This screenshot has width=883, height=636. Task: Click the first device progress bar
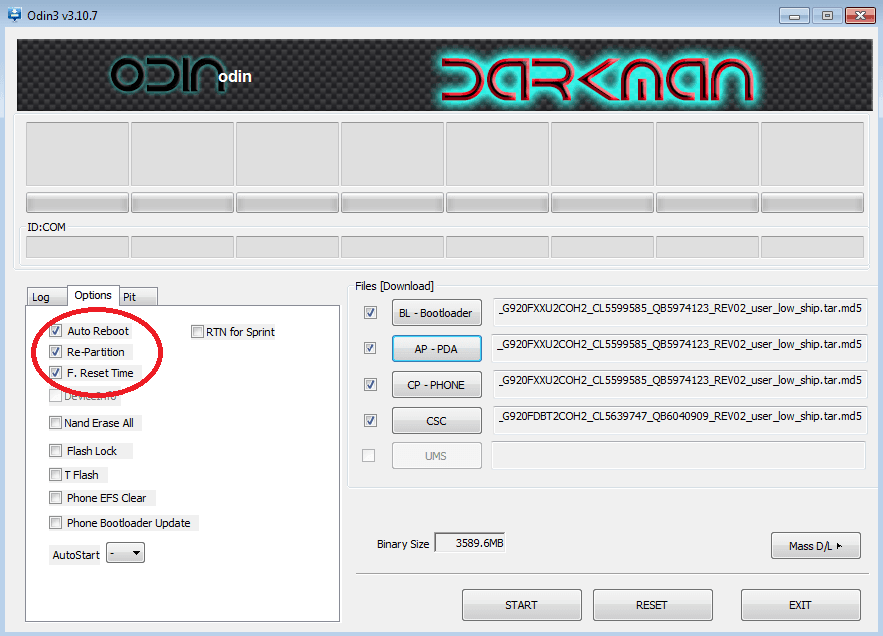pos(77,203)
